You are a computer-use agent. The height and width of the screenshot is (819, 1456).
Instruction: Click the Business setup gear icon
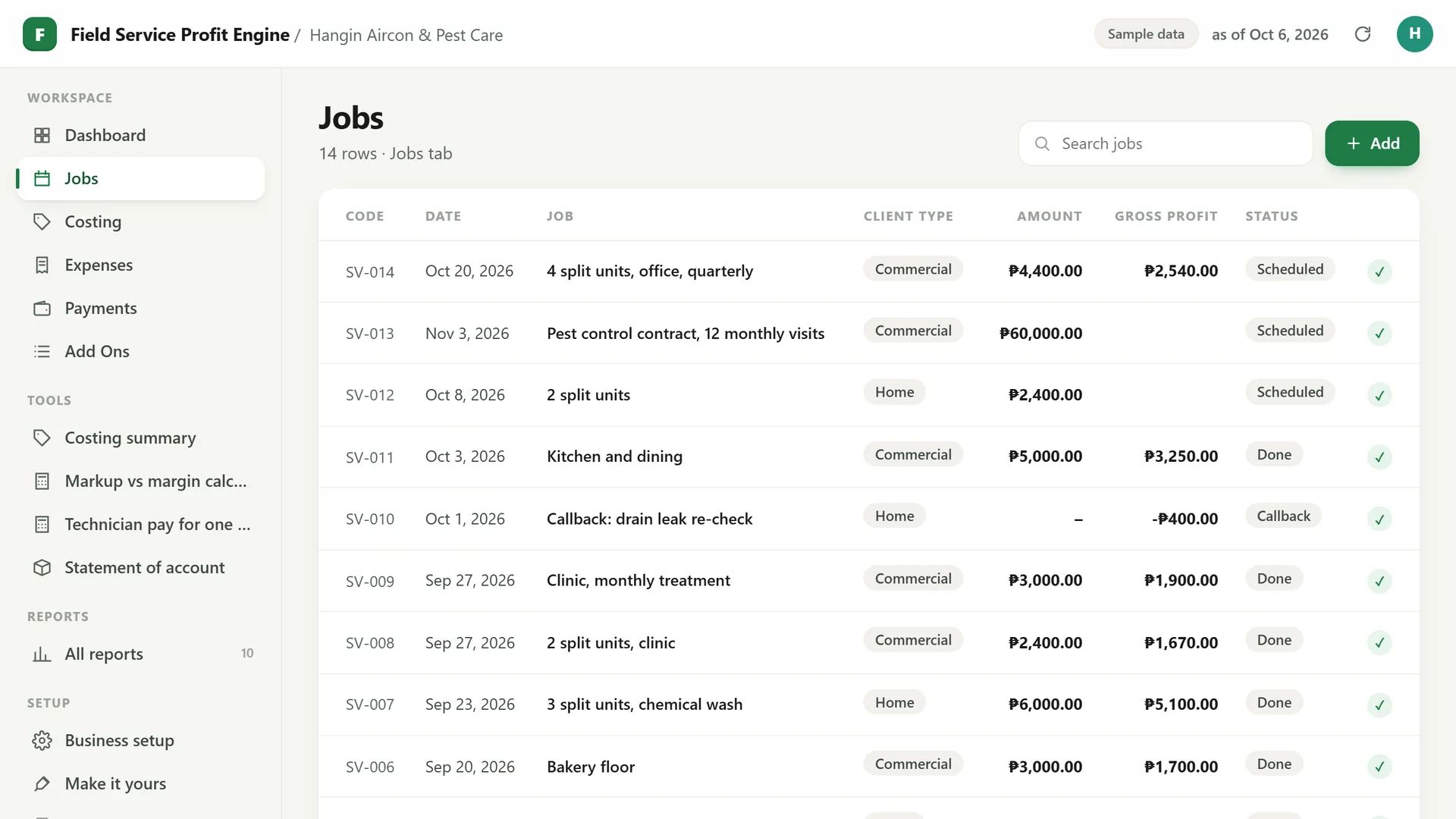(42, 740)
